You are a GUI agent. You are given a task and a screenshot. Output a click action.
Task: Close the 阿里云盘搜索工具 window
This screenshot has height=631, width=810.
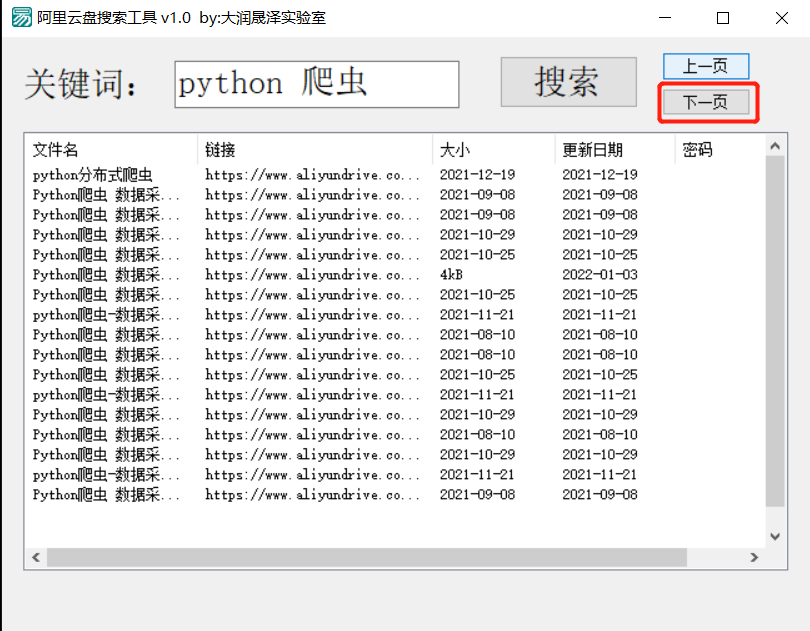(782, 18)
